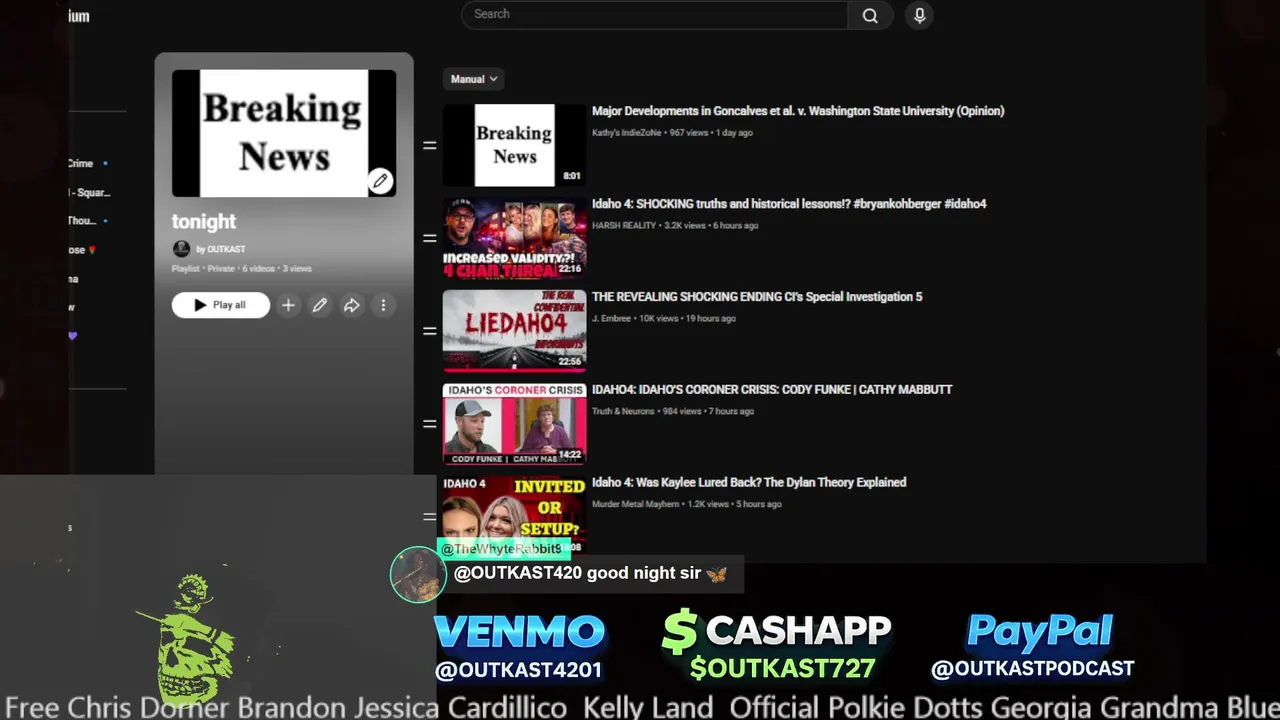Viewport: 1280px width, 720px height.
Task: Click '10K views • 19 hours ago' text
Action: tap(686, 318)
